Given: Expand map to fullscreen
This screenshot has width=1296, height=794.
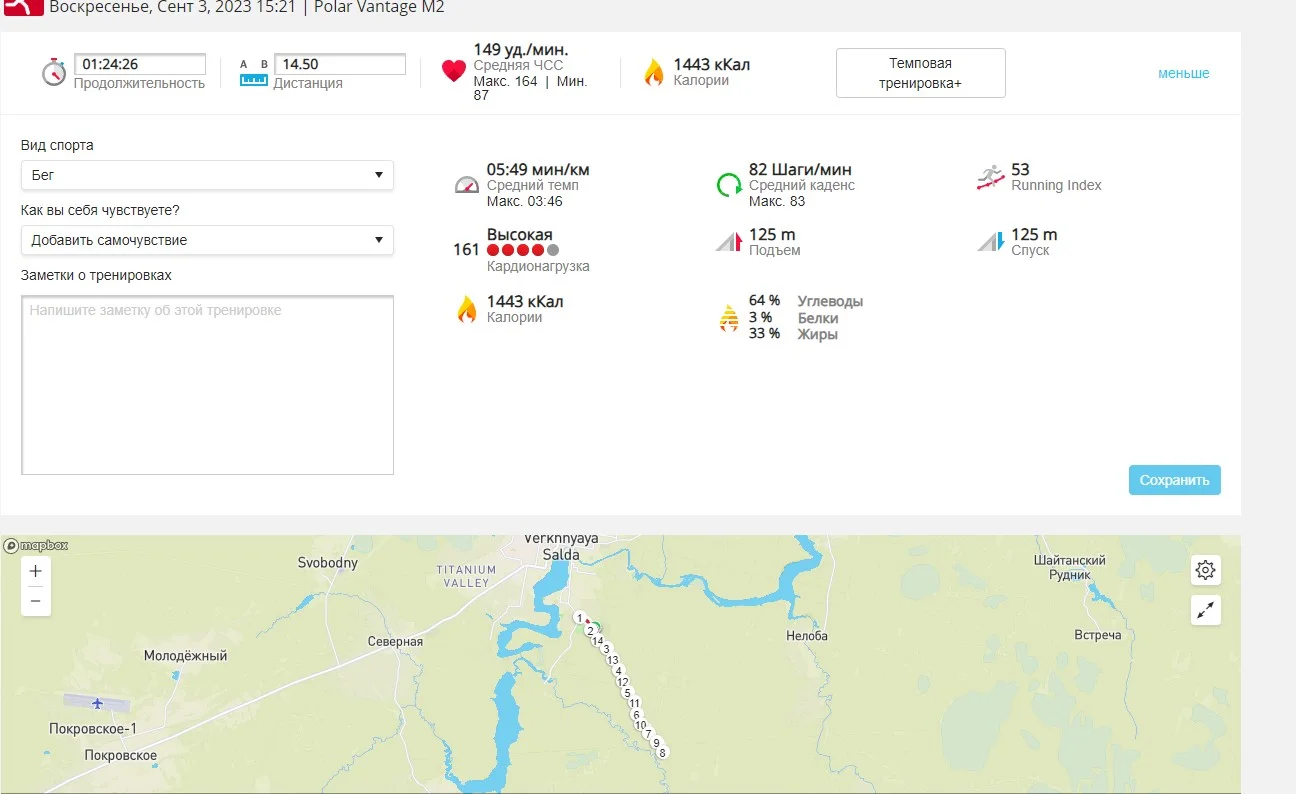Looking at the screenshot, I should click(x=1205, y=610).
